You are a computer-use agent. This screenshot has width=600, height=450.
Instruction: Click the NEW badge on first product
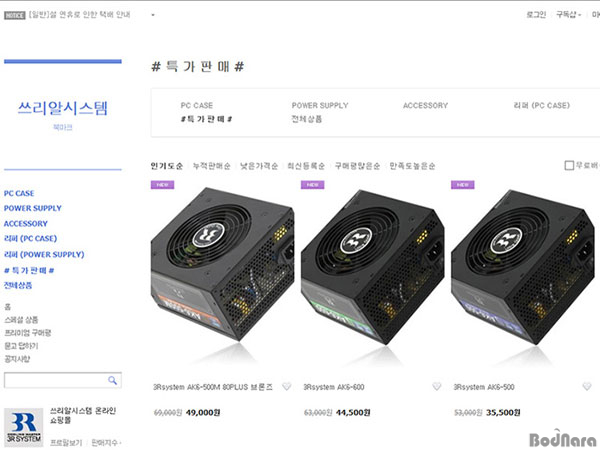[x=163, y=185]
